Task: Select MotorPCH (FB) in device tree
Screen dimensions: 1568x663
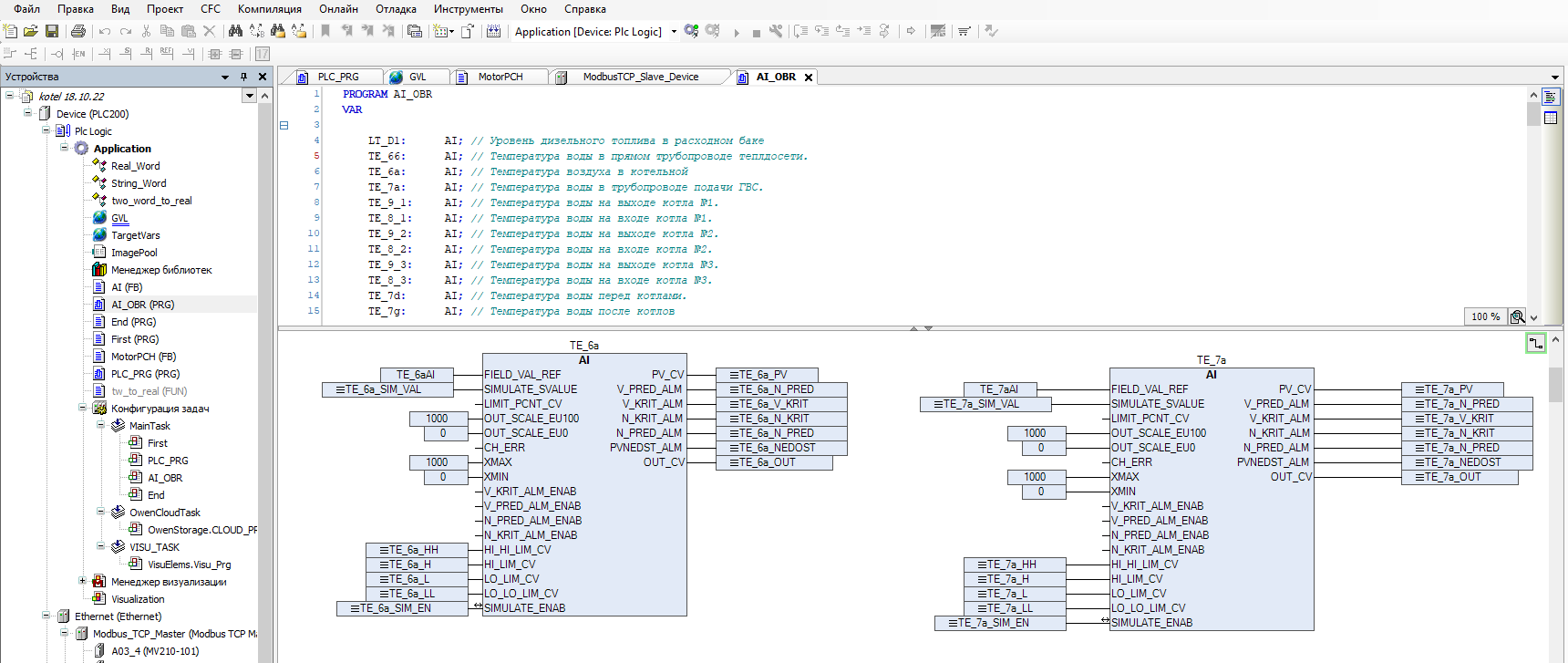Action: (143, 357)
